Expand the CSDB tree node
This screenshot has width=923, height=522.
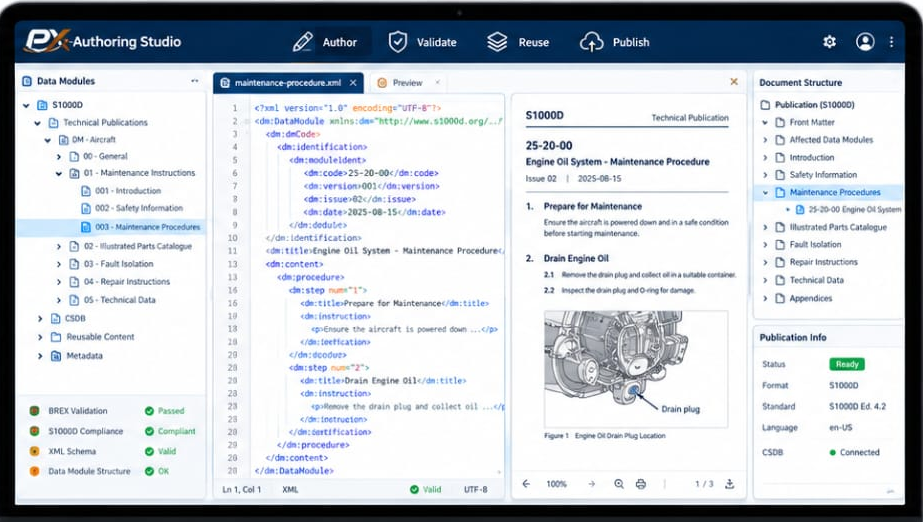tap(40, 318)
